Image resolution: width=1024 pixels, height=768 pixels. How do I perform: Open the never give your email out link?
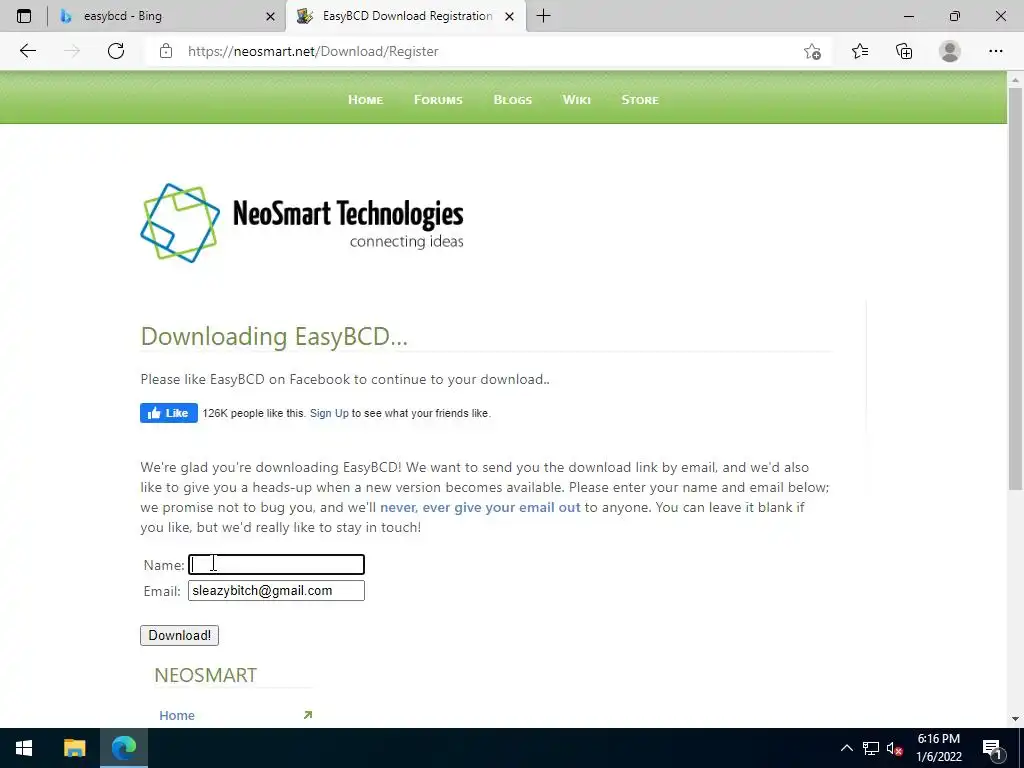click(480, 507)
